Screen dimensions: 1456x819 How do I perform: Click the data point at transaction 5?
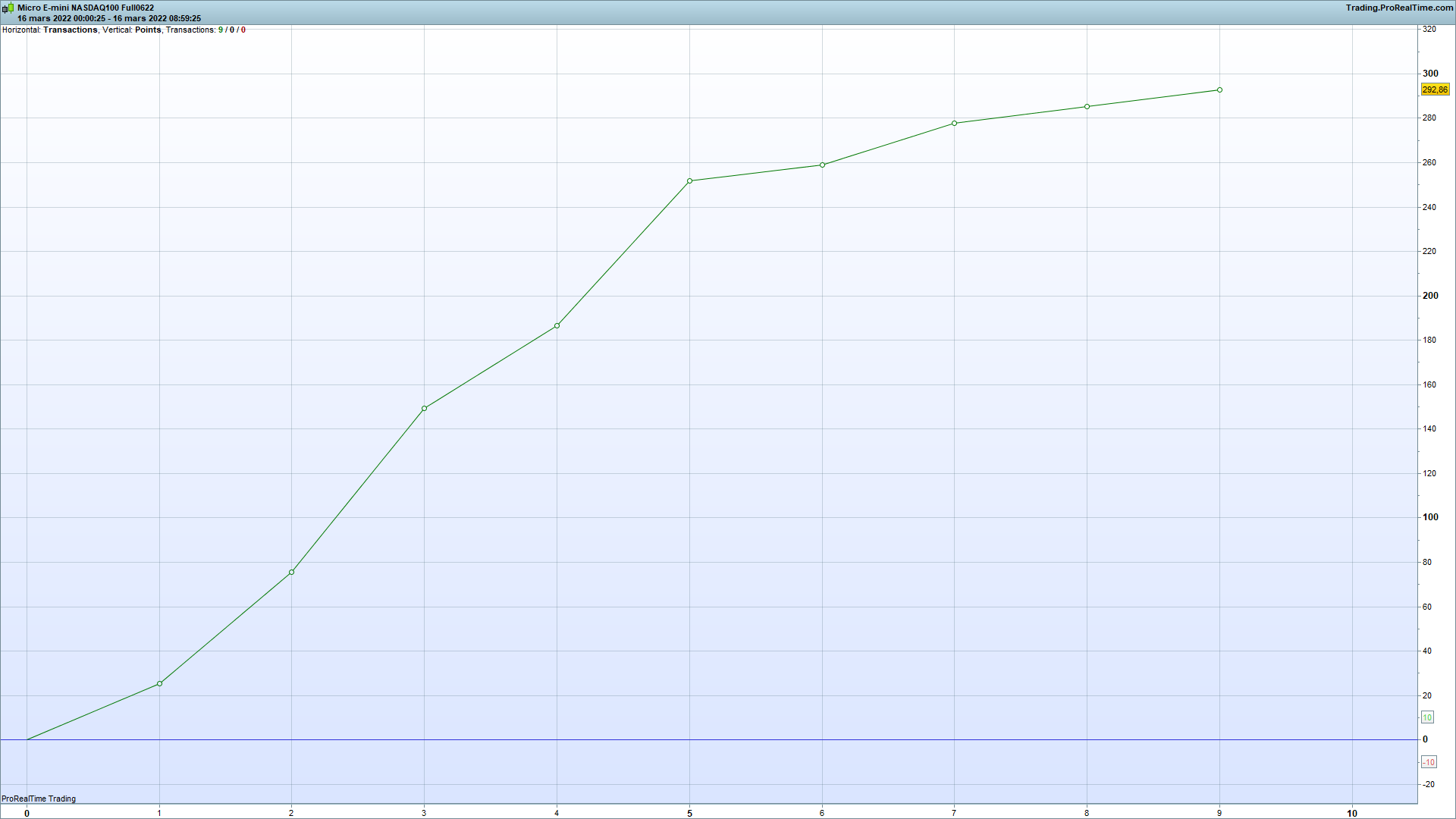[689, 181]
